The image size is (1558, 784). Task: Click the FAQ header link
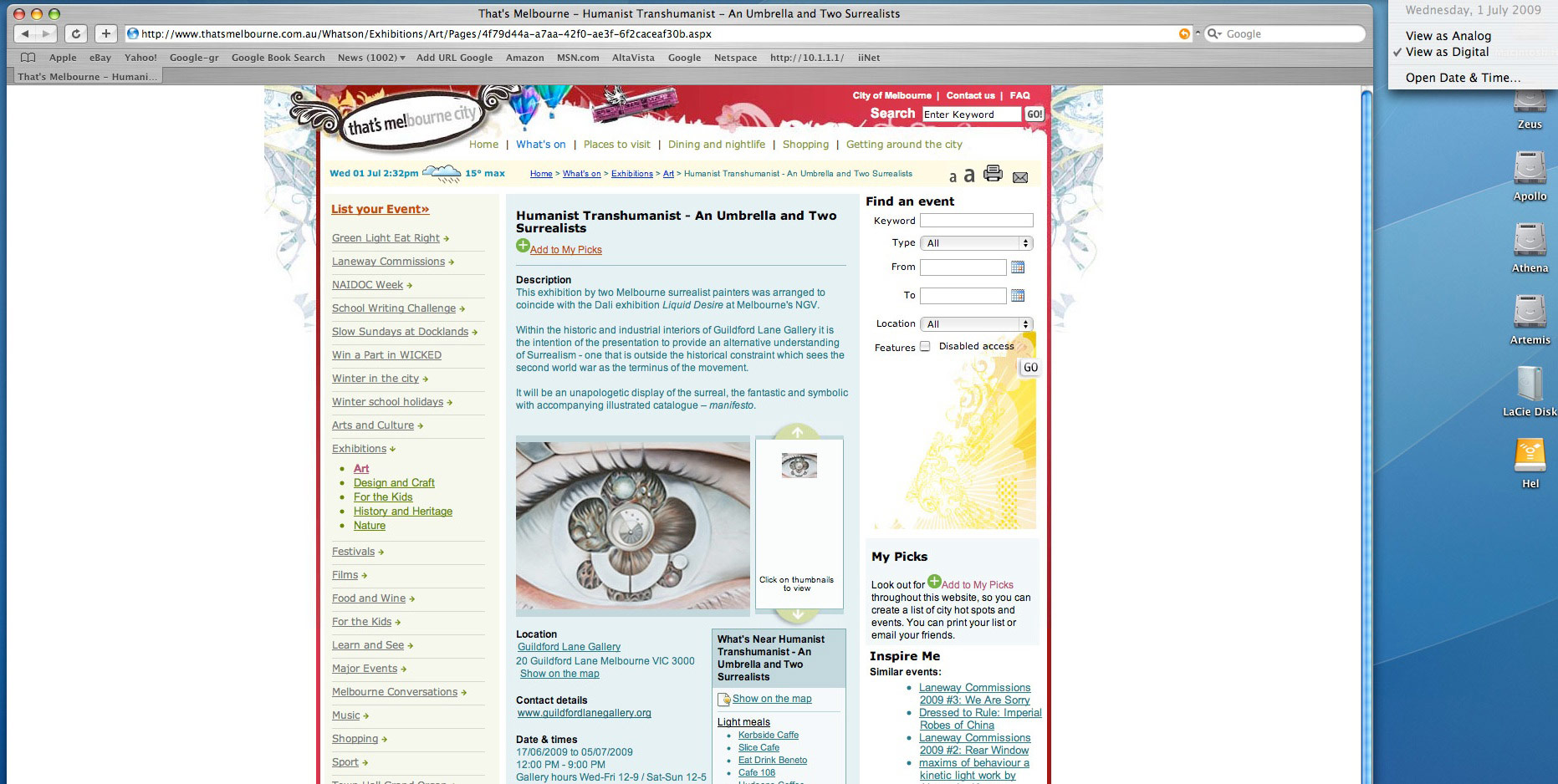coord(1019,95)
